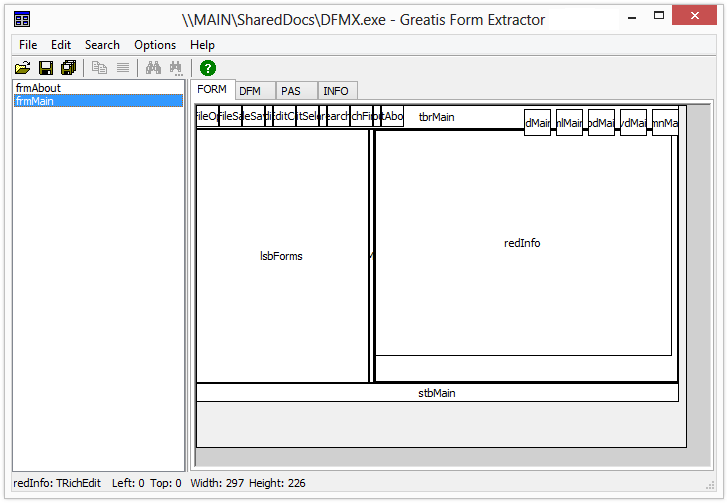This screenshot has width=727, height=503.
Task: Open Help with the green question icon
Action: click(207, 68)
